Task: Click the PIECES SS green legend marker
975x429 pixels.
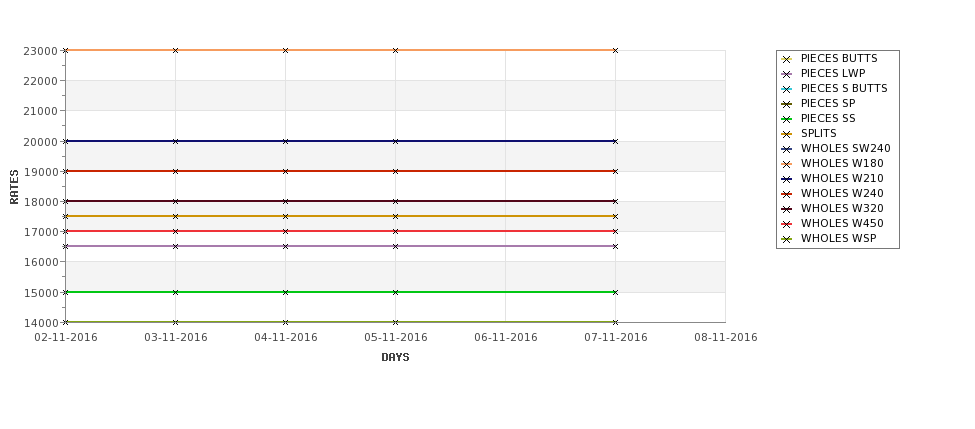Action: click(787, 119)
